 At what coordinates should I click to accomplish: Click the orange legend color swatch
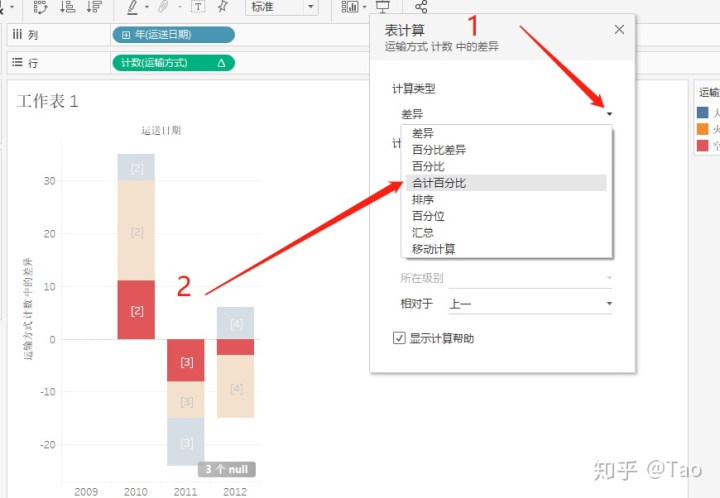pyautogui.click(x=703, y=129)
